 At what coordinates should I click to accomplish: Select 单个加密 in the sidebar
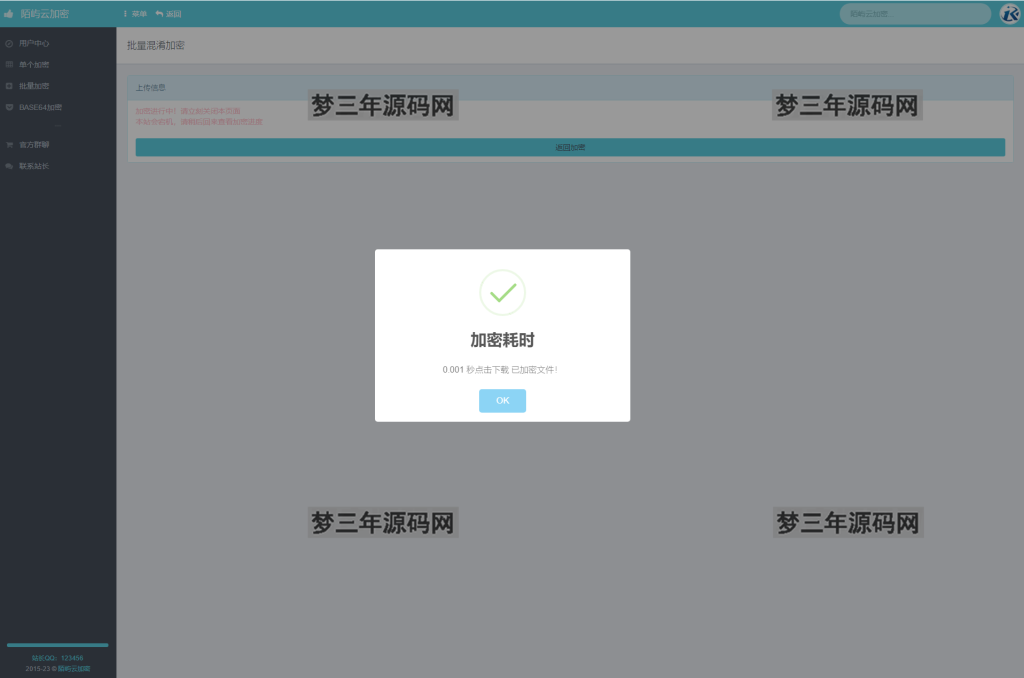pos(34,65)
